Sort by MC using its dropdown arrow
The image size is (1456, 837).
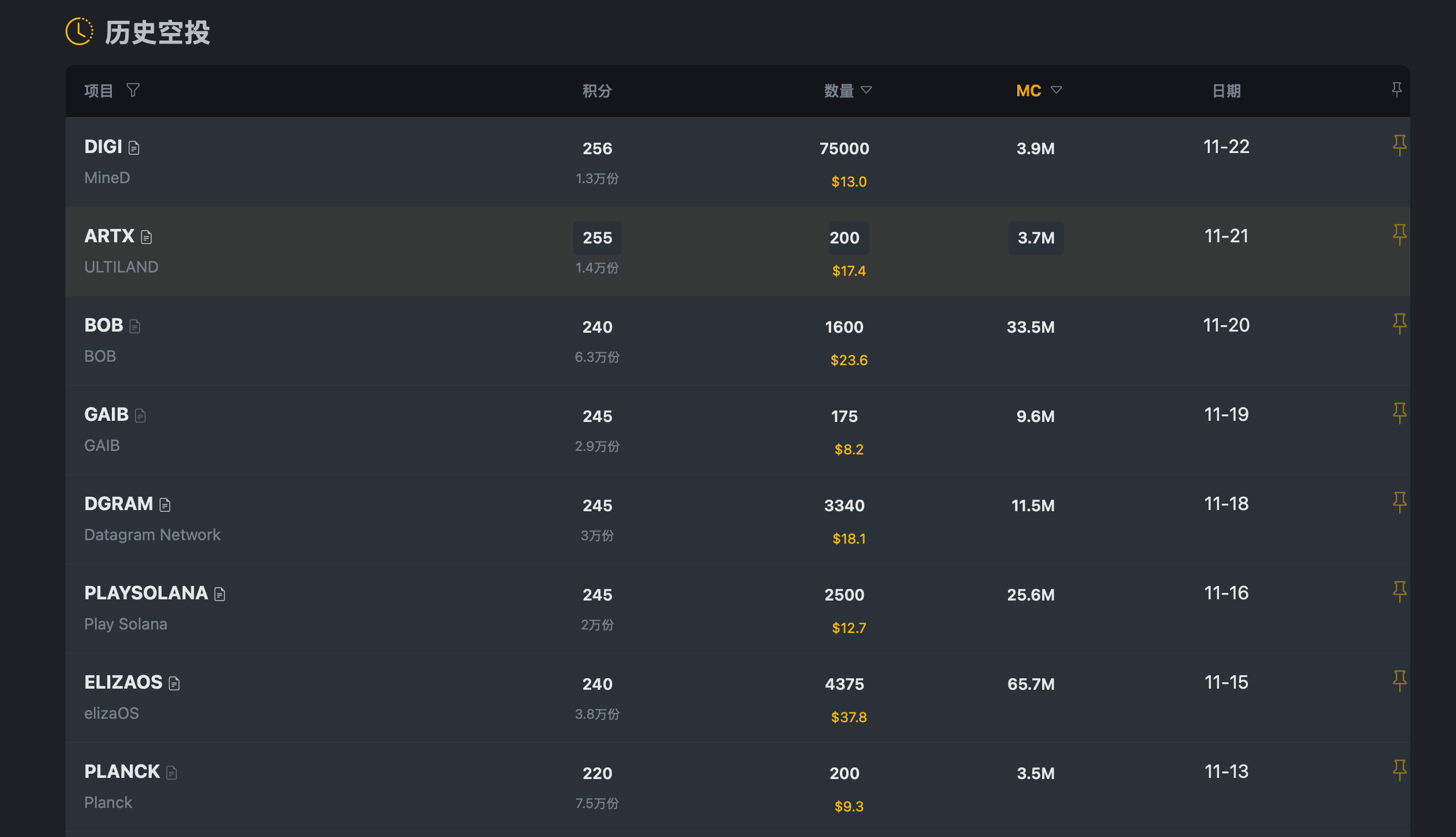(1056, 90)
